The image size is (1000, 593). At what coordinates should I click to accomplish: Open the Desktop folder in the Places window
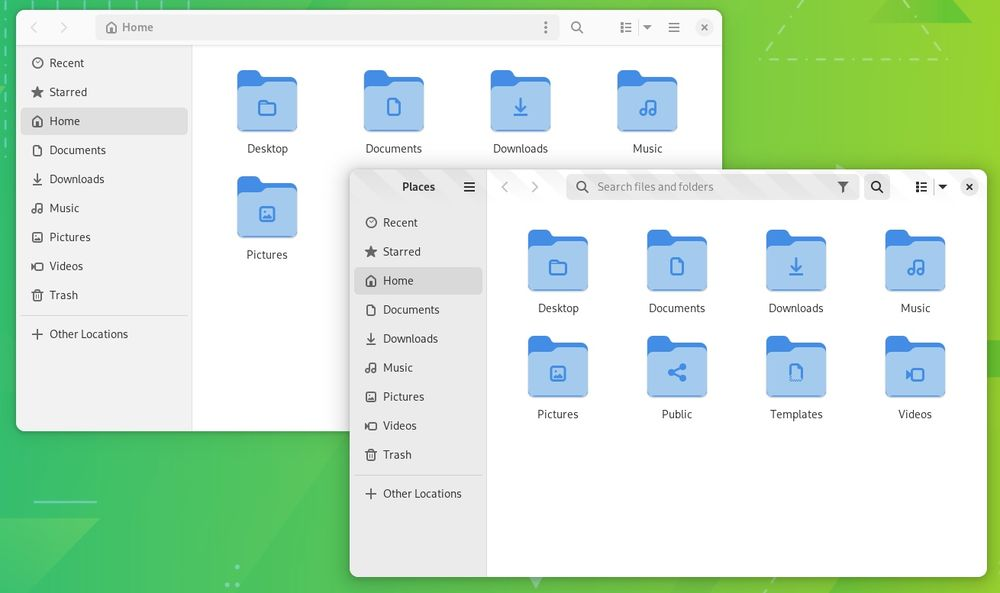(558, 262)
